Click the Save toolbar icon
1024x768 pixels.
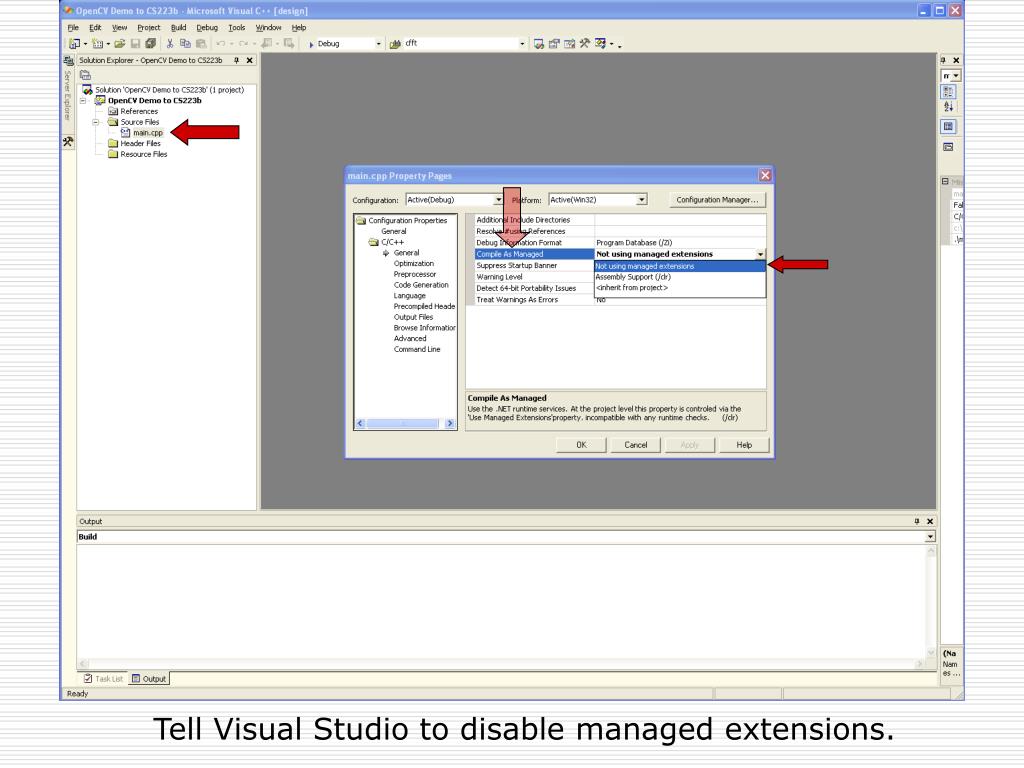pyautogui.click(x=135, y=44)
